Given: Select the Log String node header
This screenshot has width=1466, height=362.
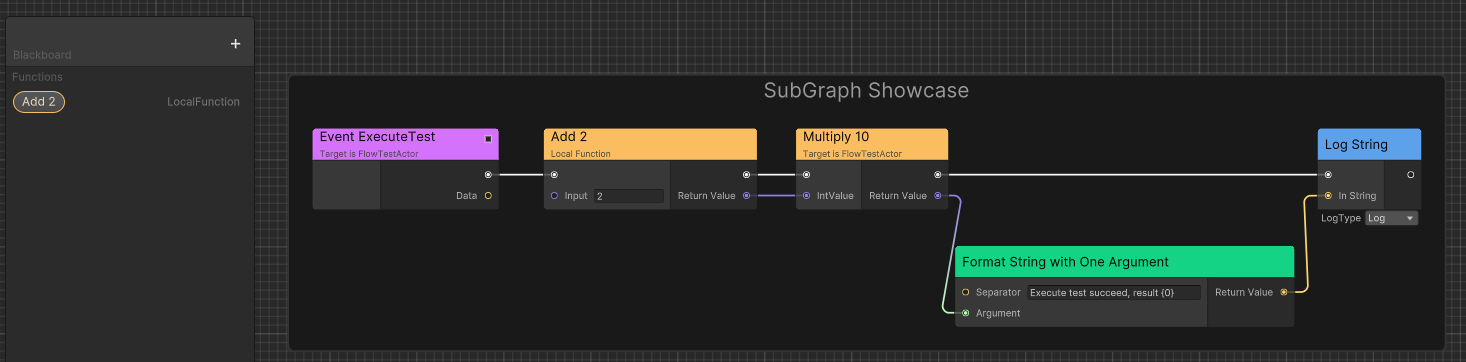Looking at the screenshot, I should coord(1369,144).
